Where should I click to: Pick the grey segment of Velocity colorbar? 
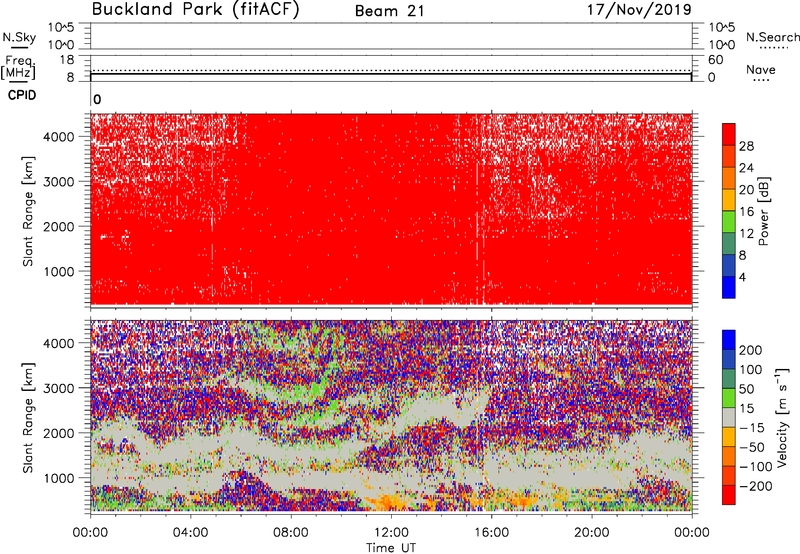click(729, 417)
